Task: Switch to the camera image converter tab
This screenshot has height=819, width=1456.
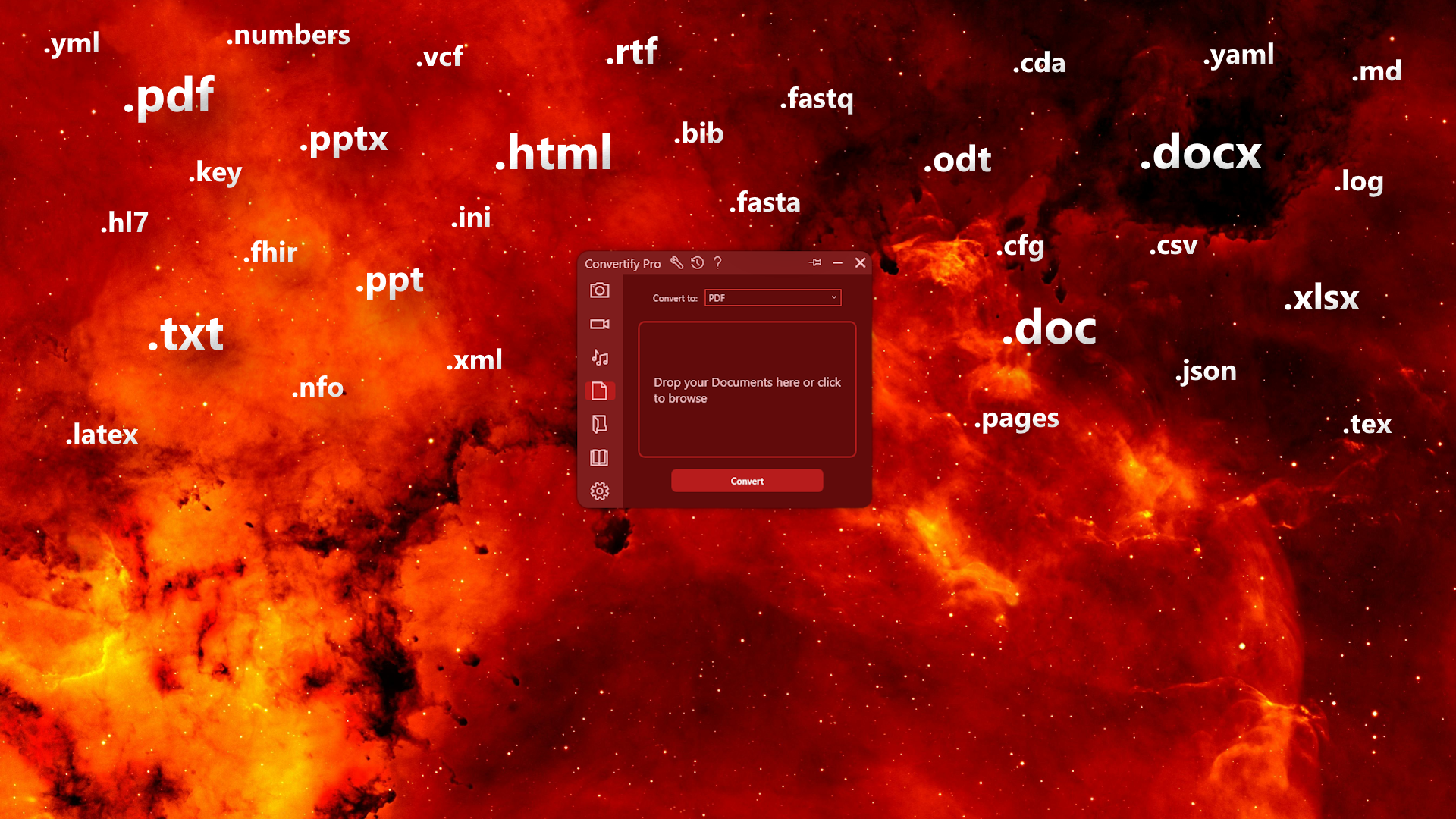Action: pyautogui.click(x=599, y=290)
